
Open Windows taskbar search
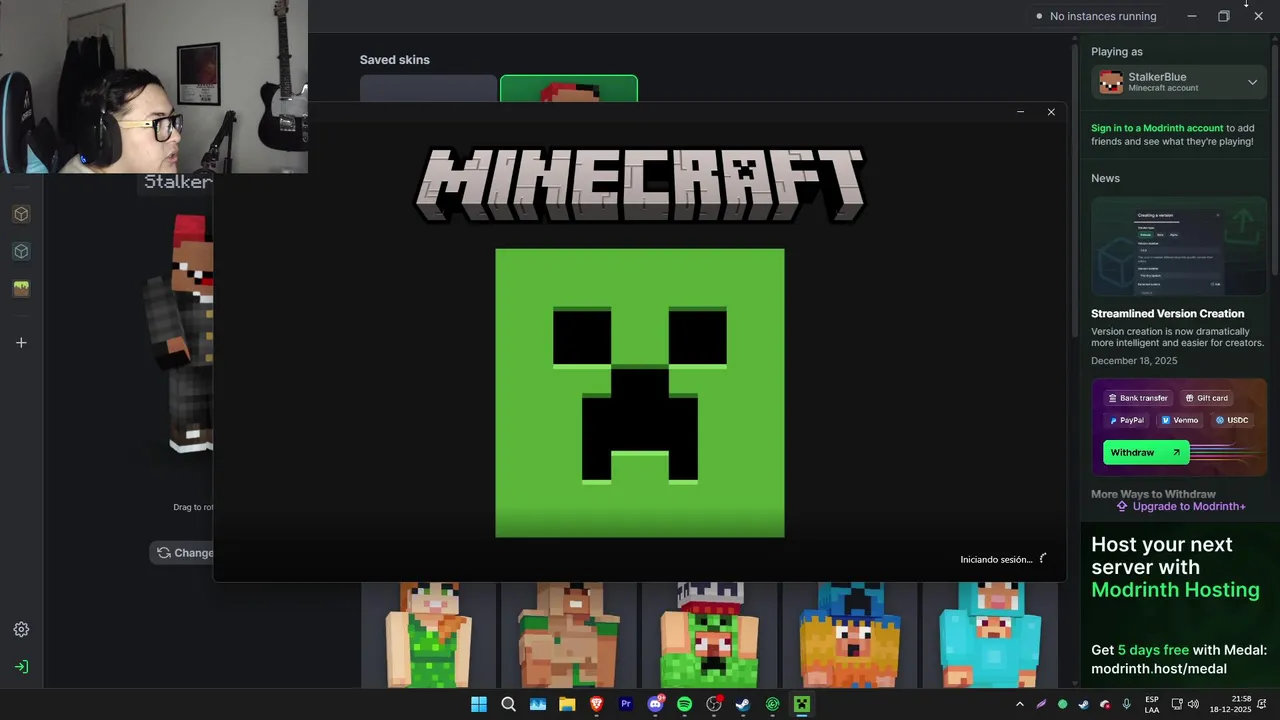tap(508, 704)
